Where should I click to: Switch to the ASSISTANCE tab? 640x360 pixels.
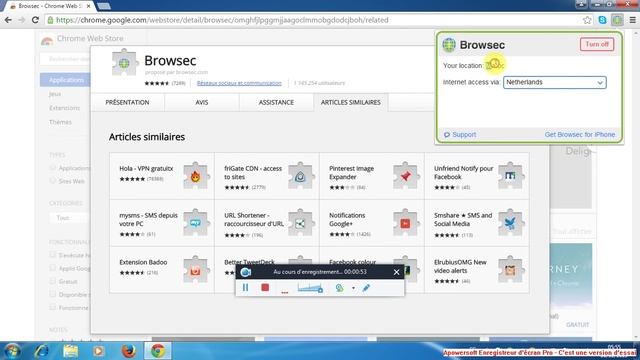click(x=276, y=102)
